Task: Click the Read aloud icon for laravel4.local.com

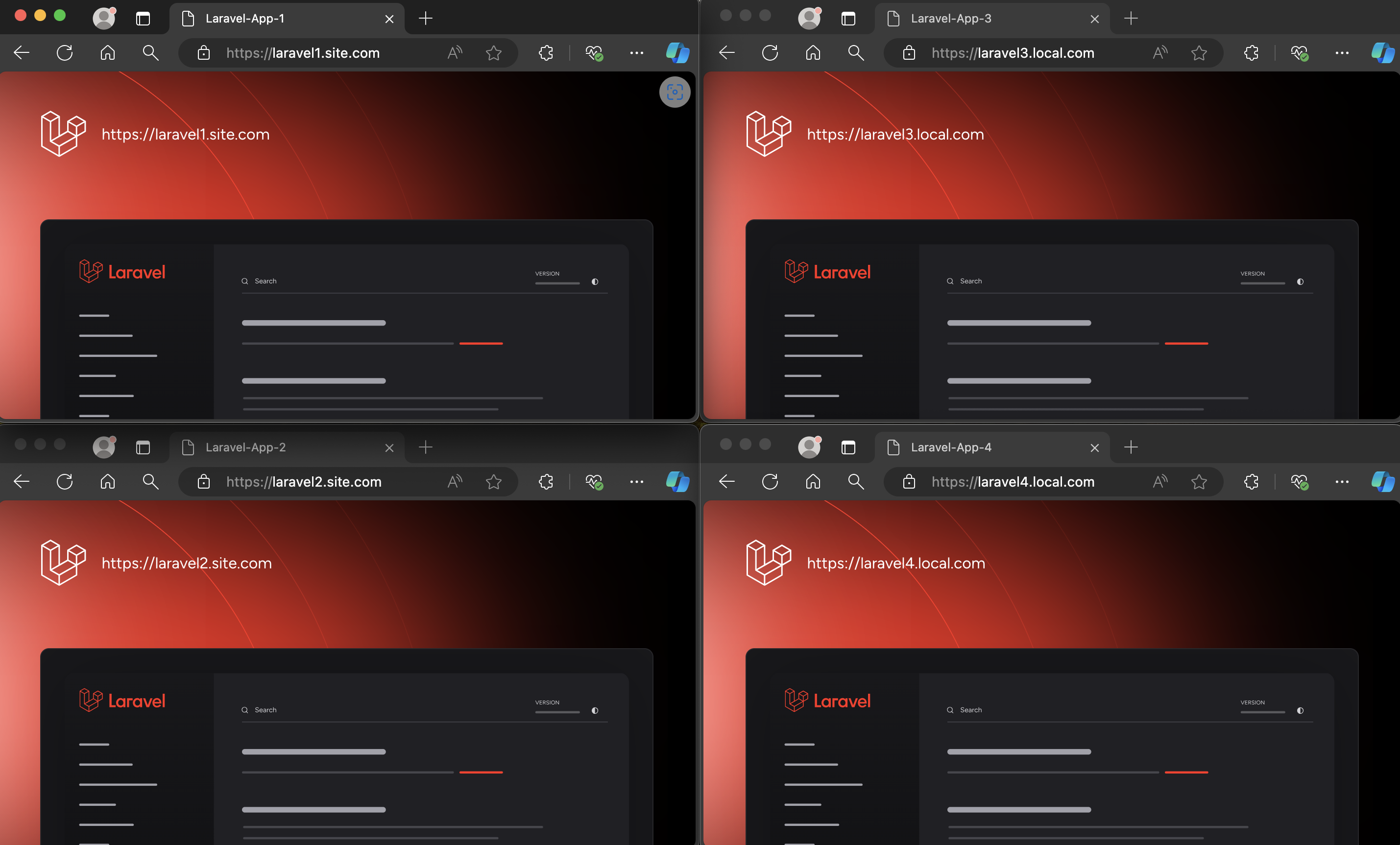Action: [1159, 482]
